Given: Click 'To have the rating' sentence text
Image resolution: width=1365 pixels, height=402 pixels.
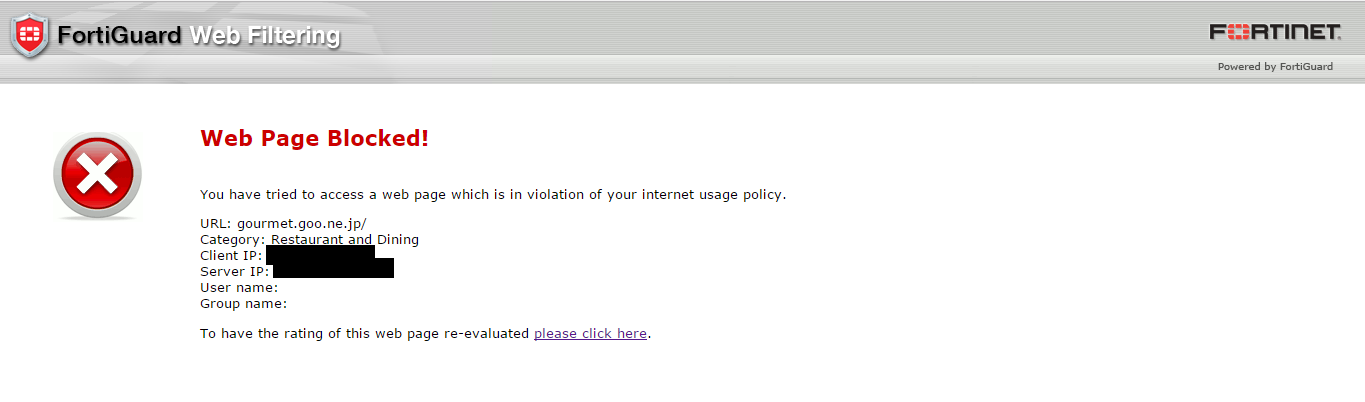Looking at the screenshot, I should pyautogui.click(x=364, y=334).
